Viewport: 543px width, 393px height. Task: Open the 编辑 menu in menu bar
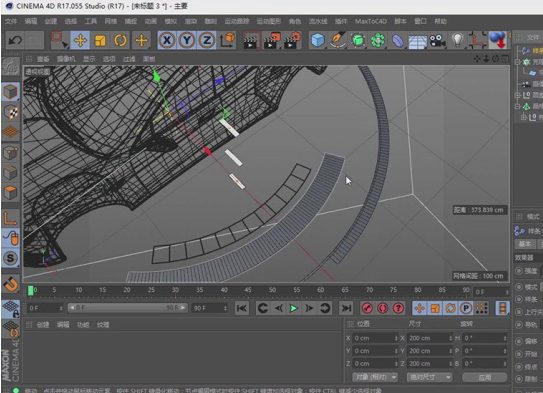click(31, 21)
